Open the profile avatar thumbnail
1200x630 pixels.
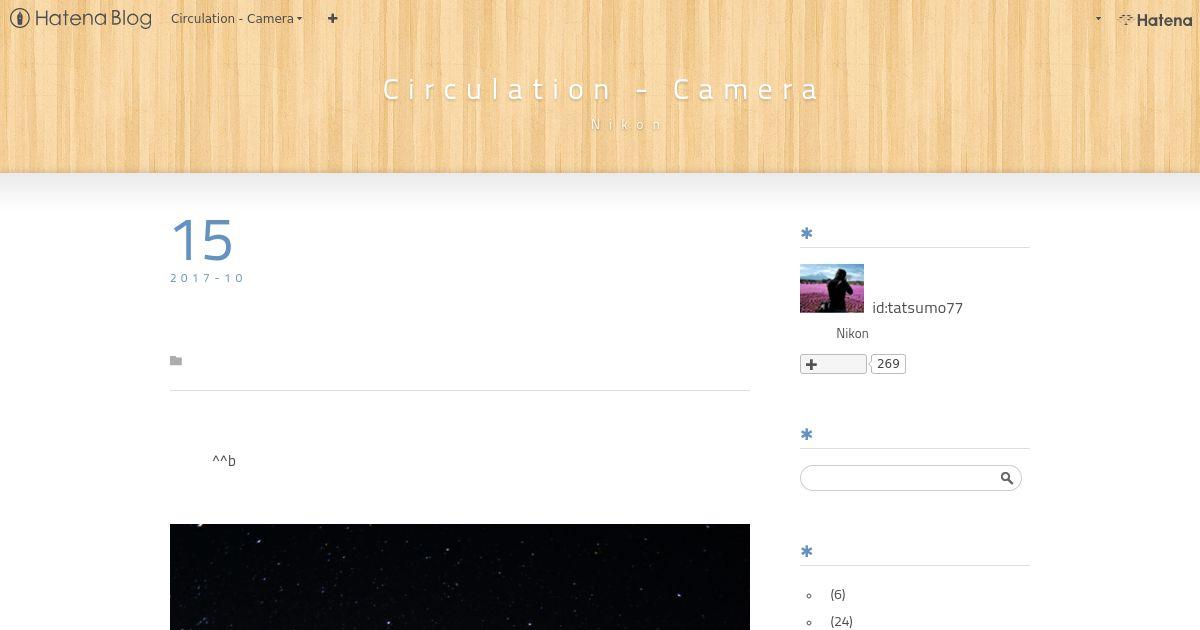[832, 288]
